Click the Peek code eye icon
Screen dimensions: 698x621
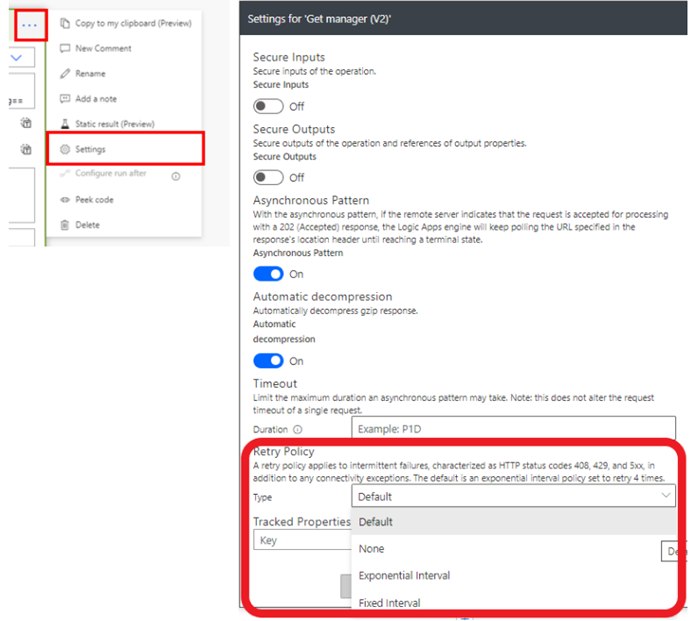pyautogui.click(x=65, y=200)
